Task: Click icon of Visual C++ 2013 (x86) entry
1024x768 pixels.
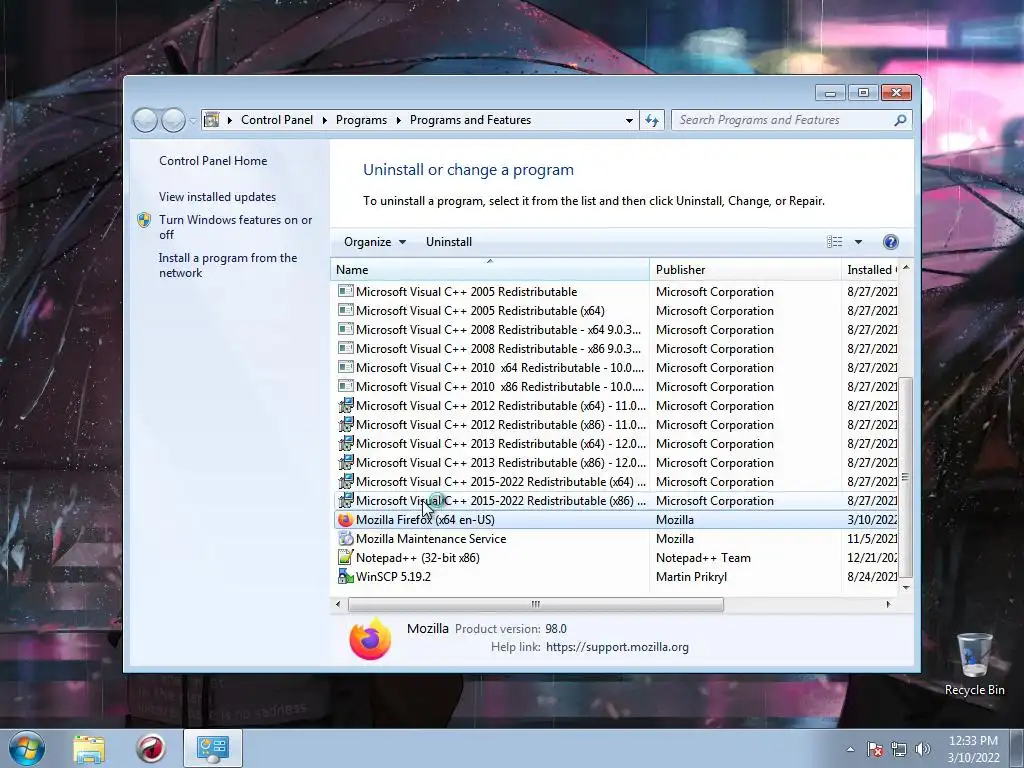Action: click(x=345, y=462)
